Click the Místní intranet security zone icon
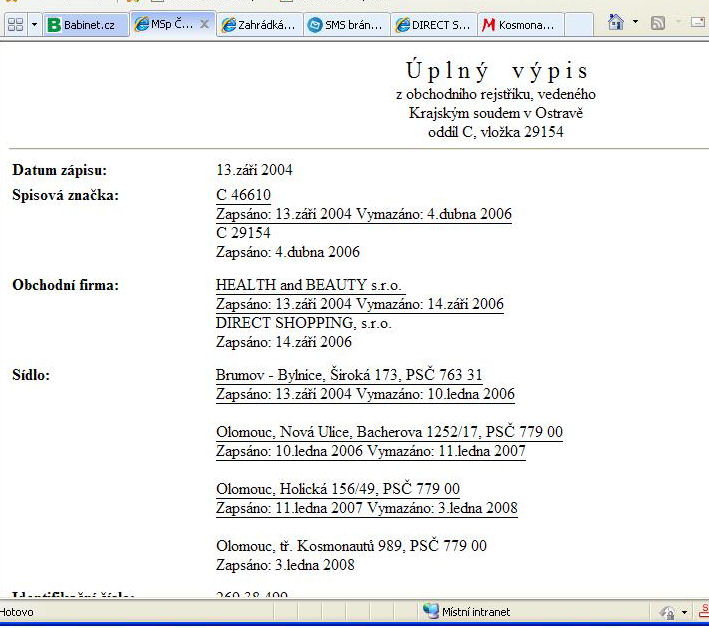The height and width of the screenshot is (628, 709). point(431,611)
